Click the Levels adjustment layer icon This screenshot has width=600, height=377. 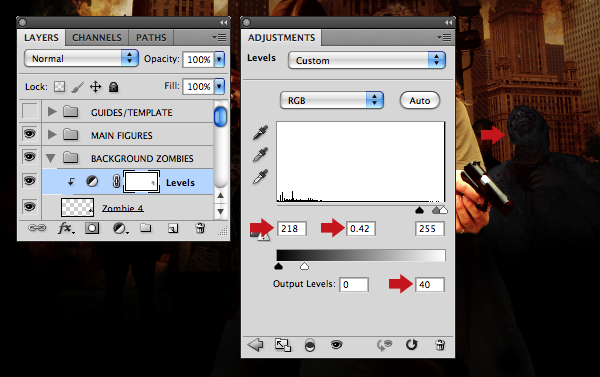[92, 181]
